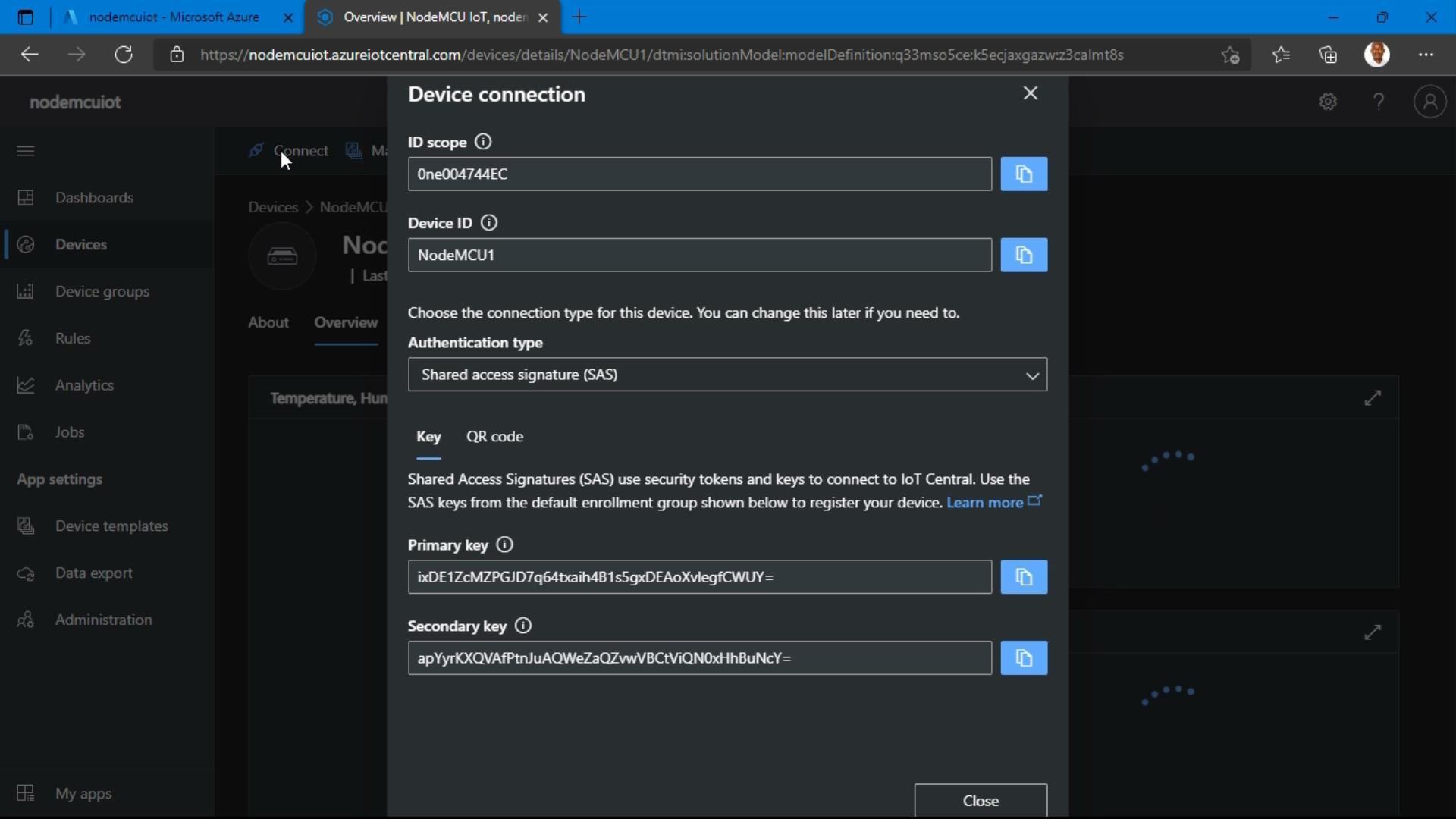Viewport: 1456px width, 819px height.
Task: Toggle the sidebar hamburger menu
Action: (x=25, y=151)
